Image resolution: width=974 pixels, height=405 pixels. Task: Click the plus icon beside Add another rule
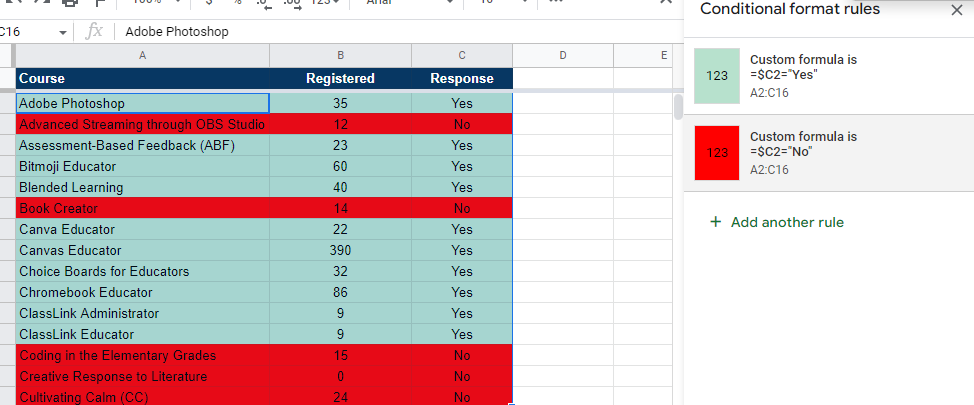pos(716,222)
